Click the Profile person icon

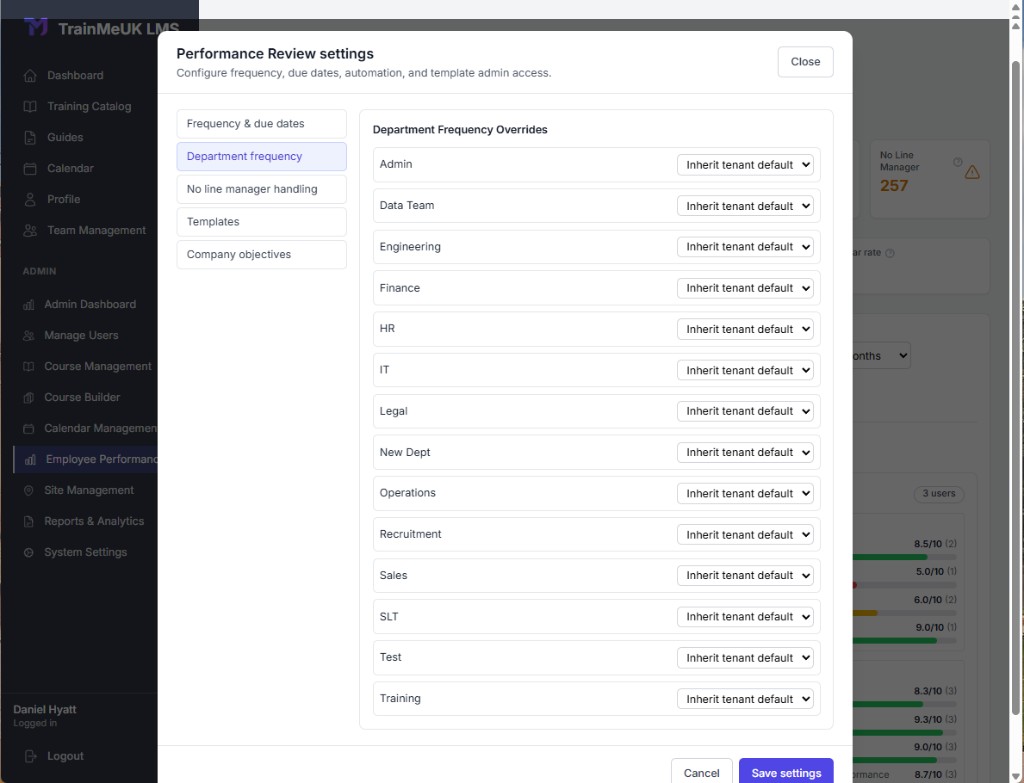tap(30, 200)
